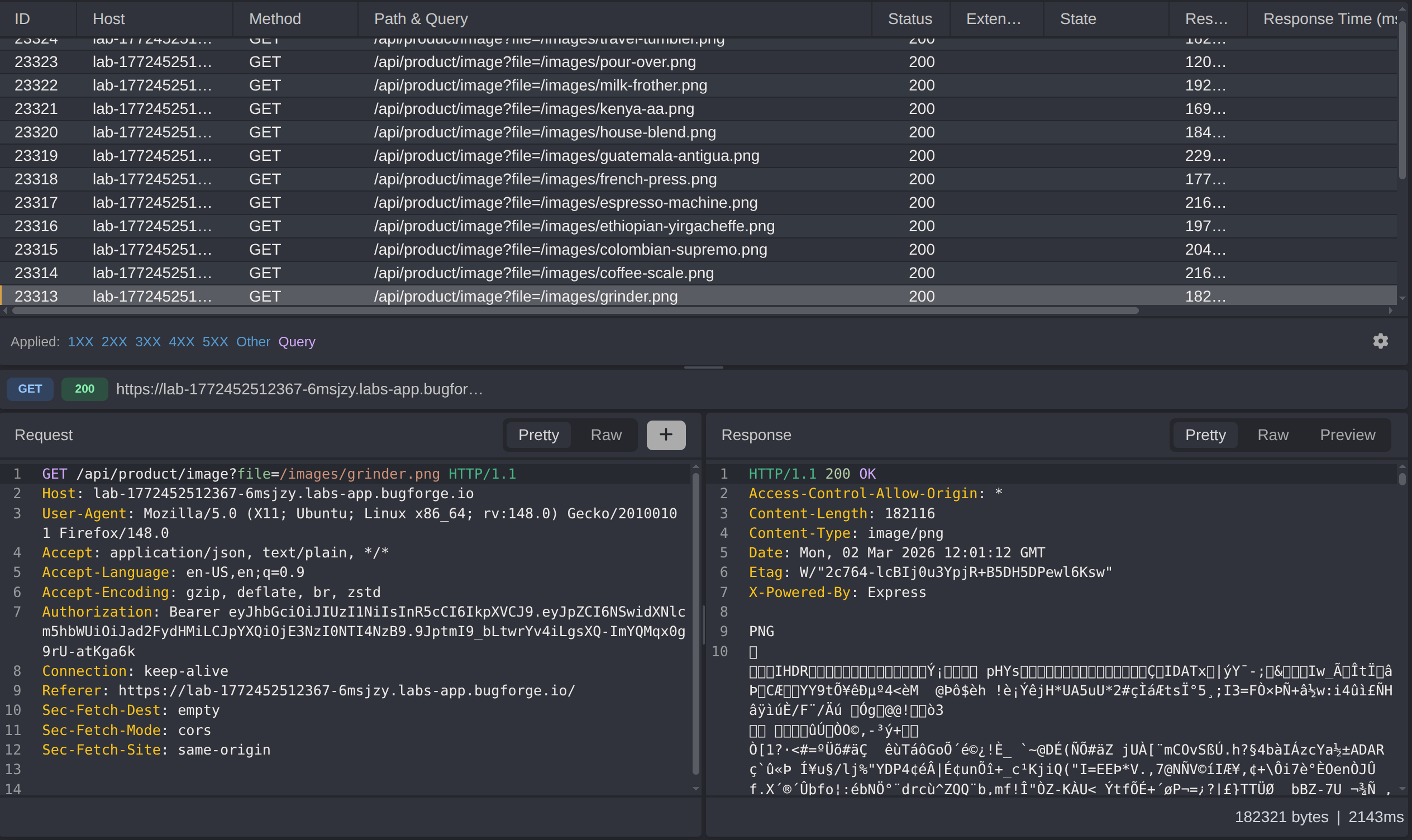The width and height of the screenshot is (1412, 840).
Task: Toggle the Other filter tag
Action: tap(253, 341)
